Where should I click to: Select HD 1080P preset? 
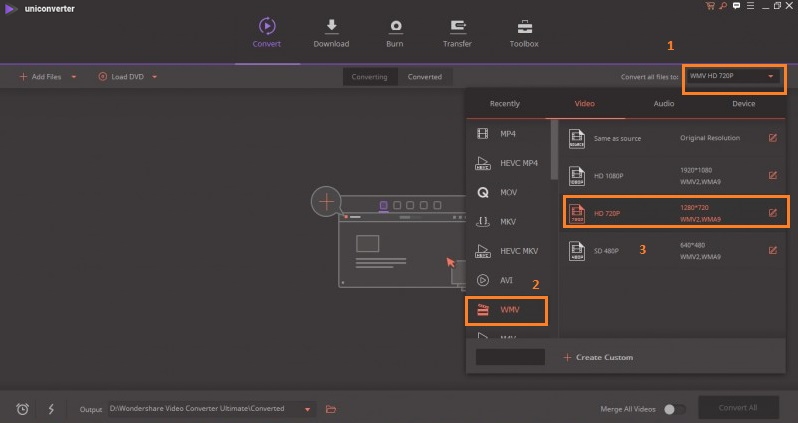(x=674, y=176)
